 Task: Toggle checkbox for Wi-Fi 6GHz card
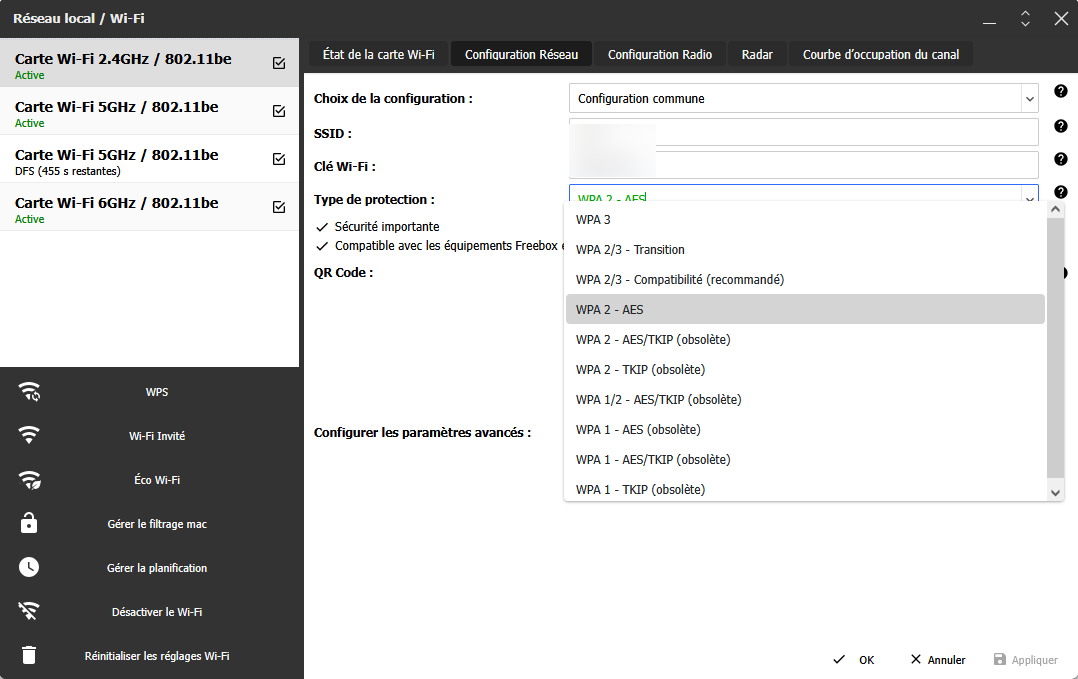[x=279, y=207]
